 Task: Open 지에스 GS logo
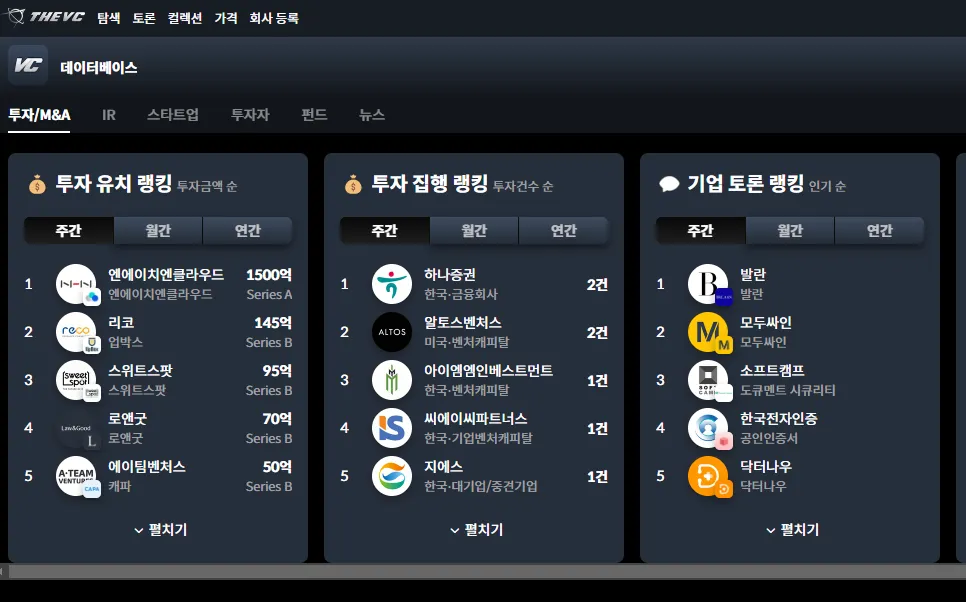click(x=392, y=476)
